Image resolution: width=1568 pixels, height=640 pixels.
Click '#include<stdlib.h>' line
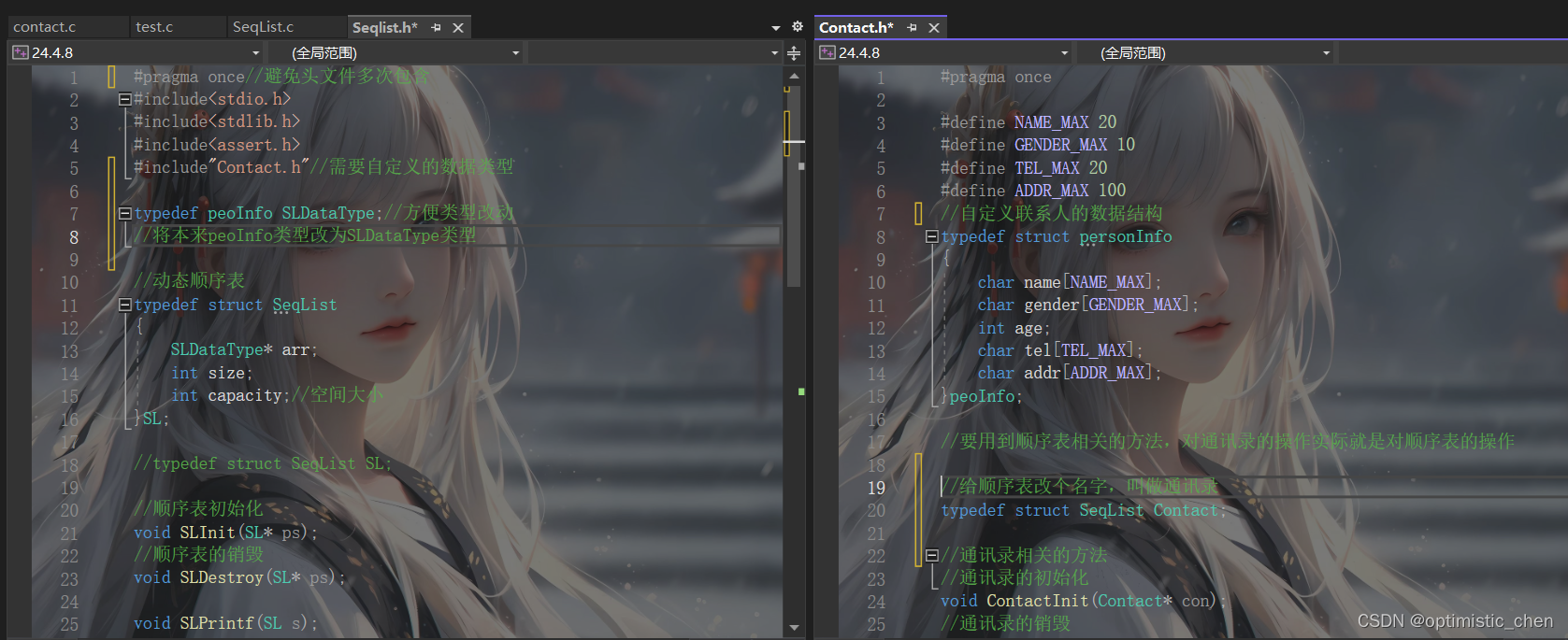(x=217, y=121)
